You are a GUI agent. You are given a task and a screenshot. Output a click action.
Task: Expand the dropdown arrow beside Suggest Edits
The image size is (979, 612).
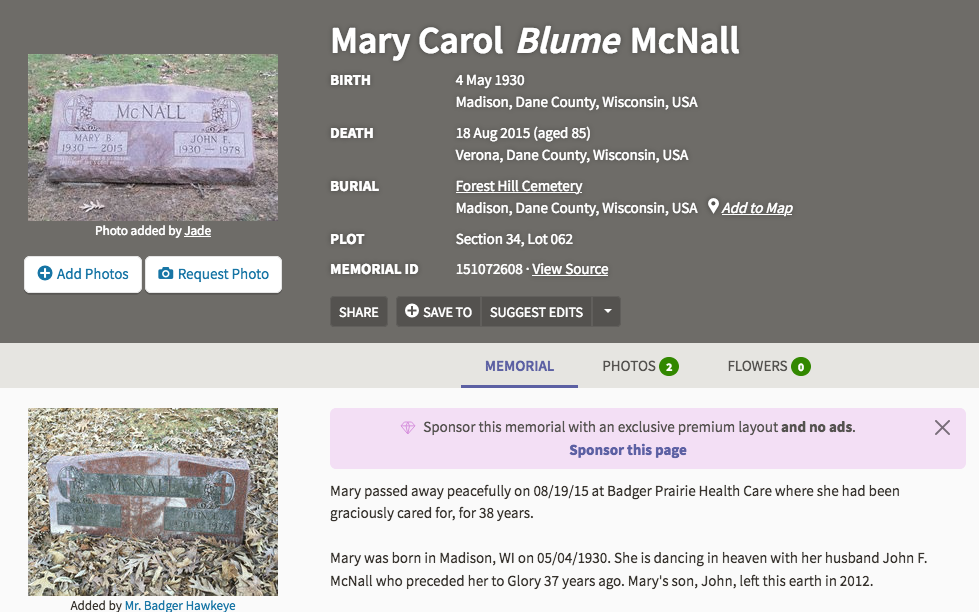click(x=606, y=312)
